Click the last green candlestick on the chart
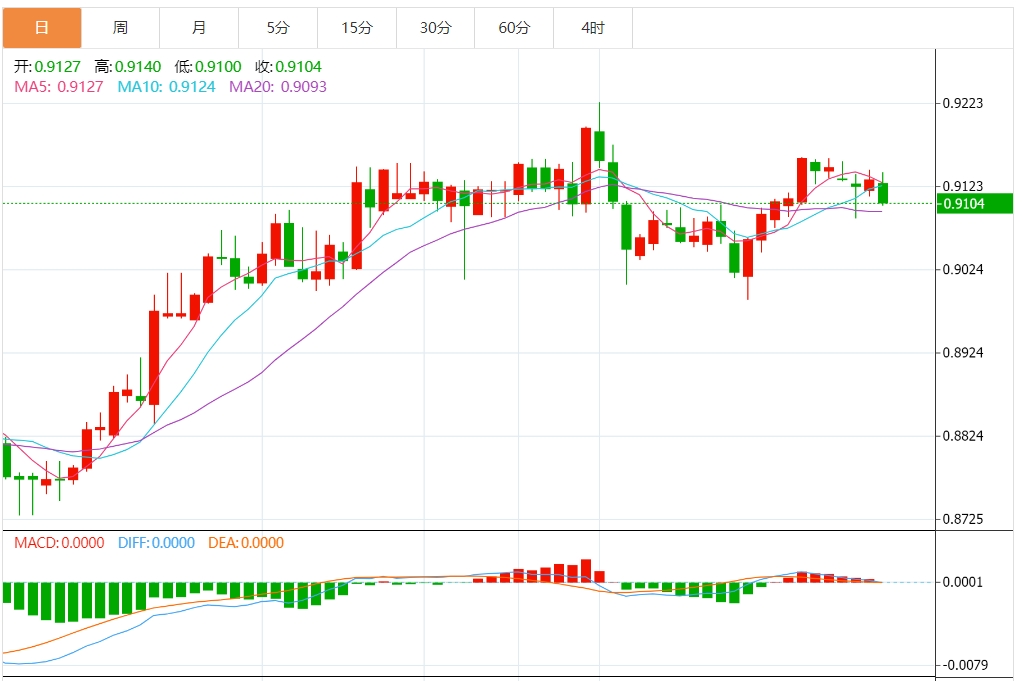The height and width of the screenshot is (681, 1023). pyautogui.click(x=883, y=193)
